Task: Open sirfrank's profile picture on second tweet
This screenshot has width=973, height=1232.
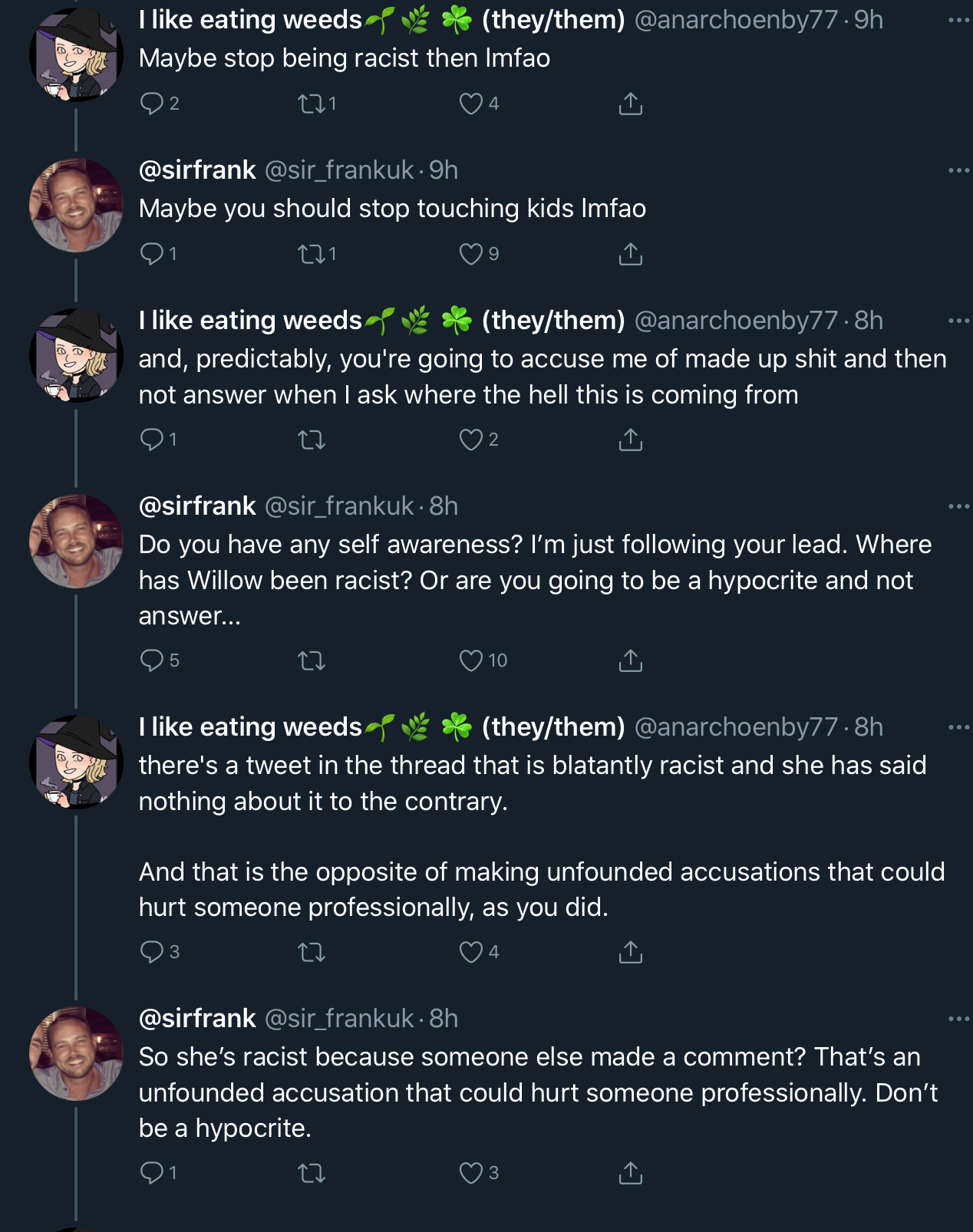Action: [x=76, y=206]
